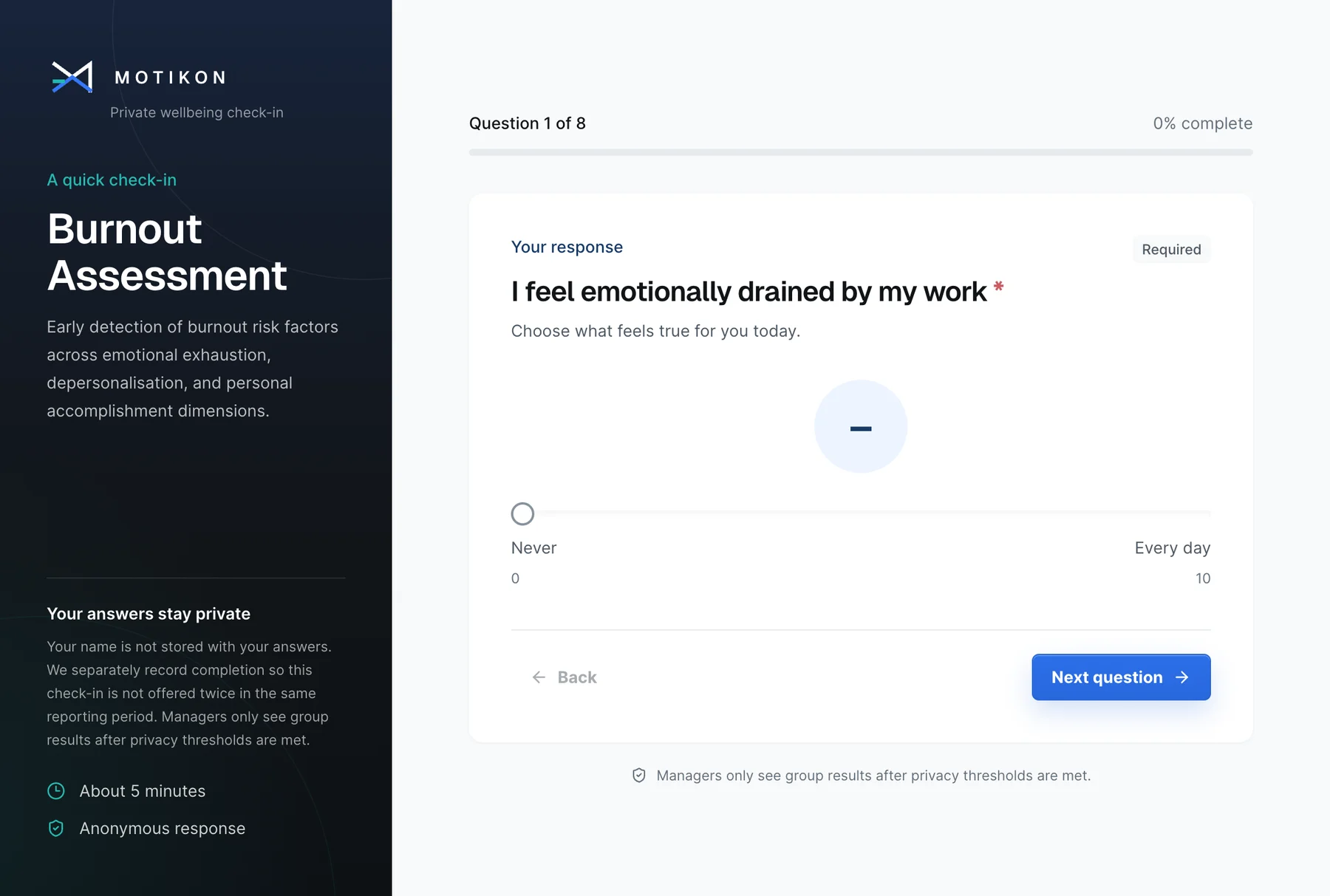Click the arrow icon inside Next question

(x=1182, y=677)
